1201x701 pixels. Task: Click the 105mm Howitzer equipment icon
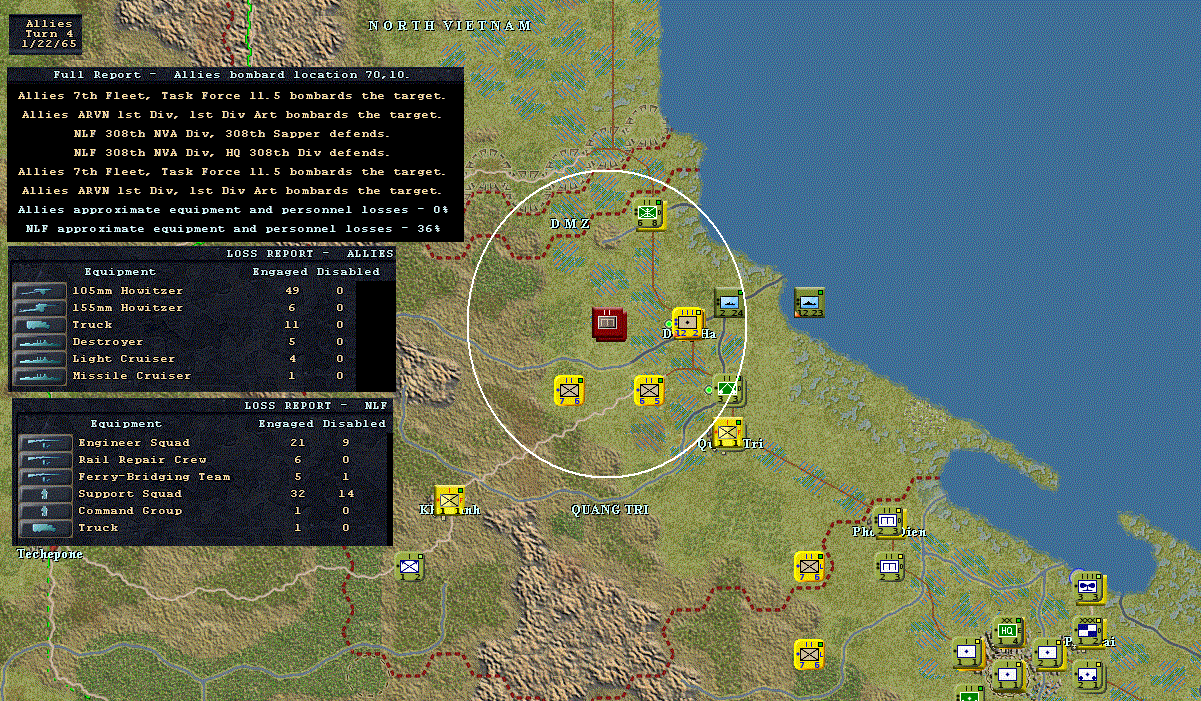pyautogui.click(x=38, y=291)
